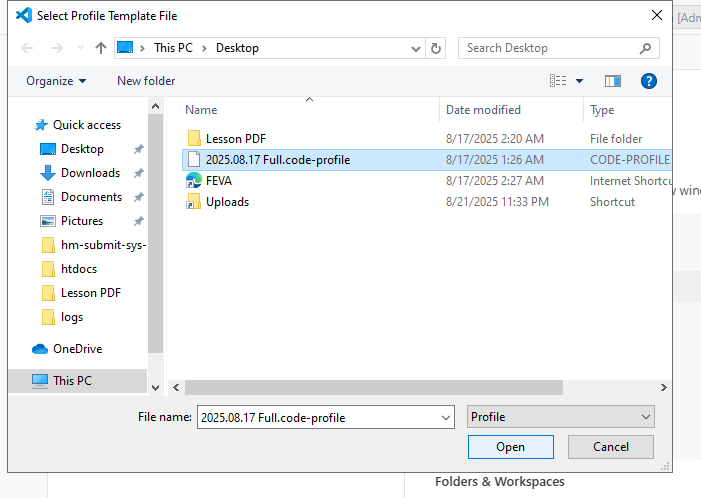Cancel the file selection dialog
This screenshot has width=701, height=498.
[x=610, y=447]
